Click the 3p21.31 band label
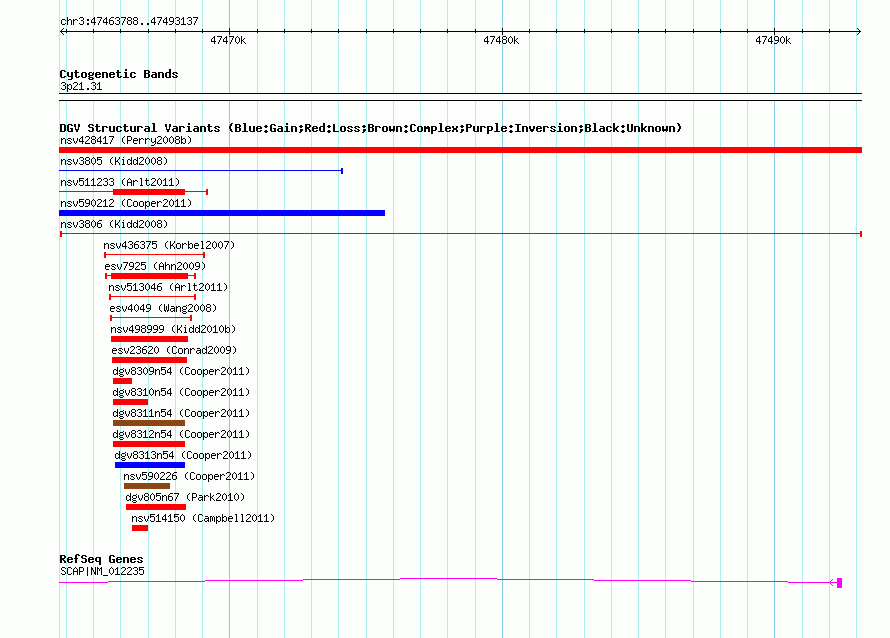The width and height of the screenshot is (890, 638). 81,86
